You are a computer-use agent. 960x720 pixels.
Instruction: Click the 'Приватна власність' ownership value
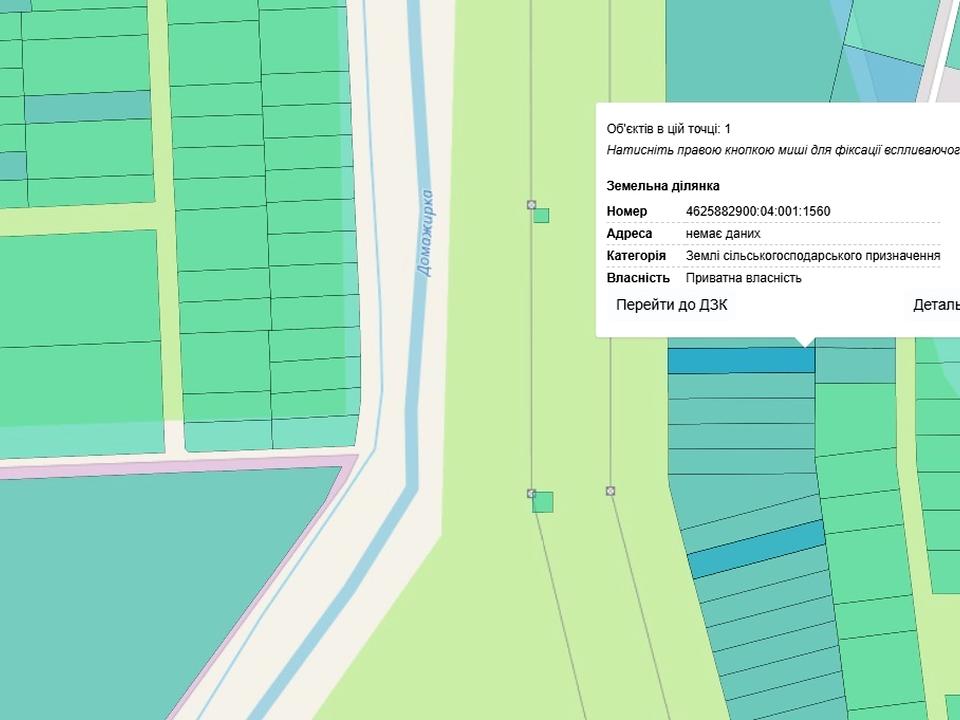pyautogui.click(x=743, y=278)
